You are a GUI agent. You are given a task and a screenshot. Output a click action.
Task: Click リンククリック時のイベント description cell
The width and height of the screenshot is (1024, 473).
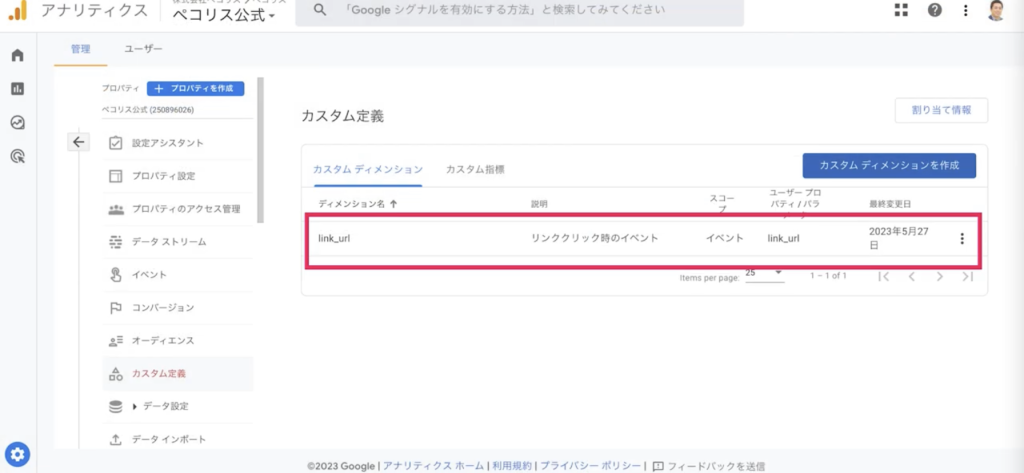click(594, 238)
